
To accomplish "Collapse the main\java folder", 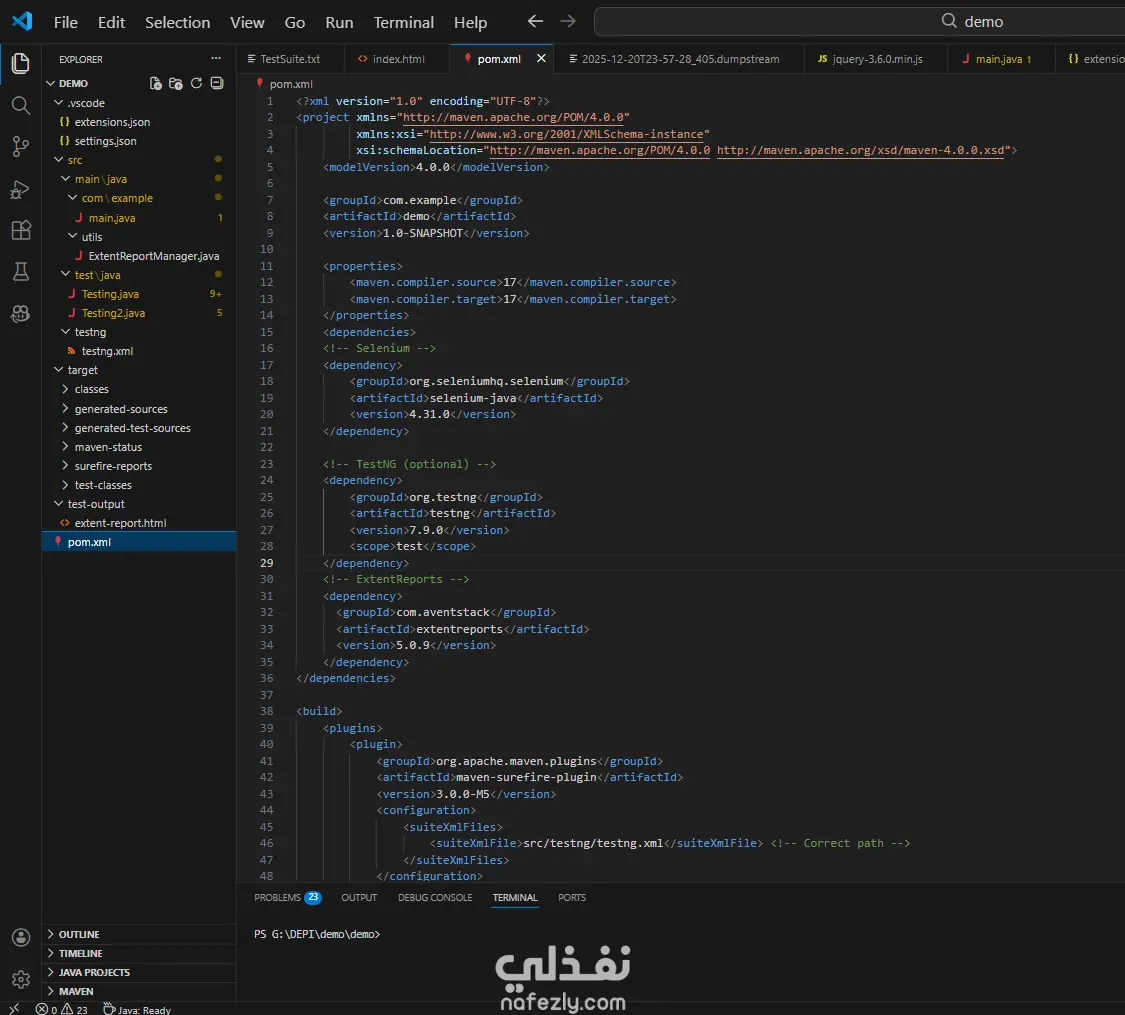I will tap(65, 179).
